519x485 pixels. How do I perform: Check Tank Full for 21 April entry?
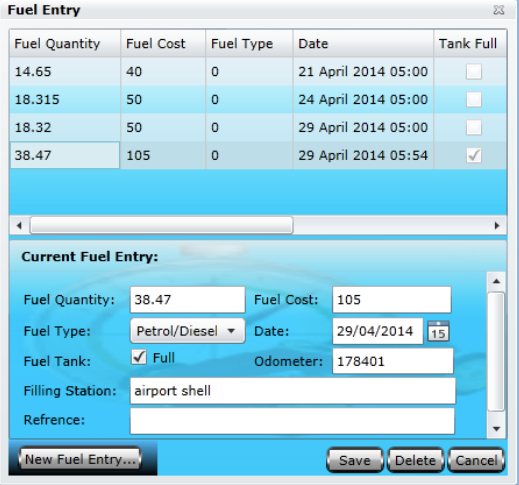[x=474, y=72]
